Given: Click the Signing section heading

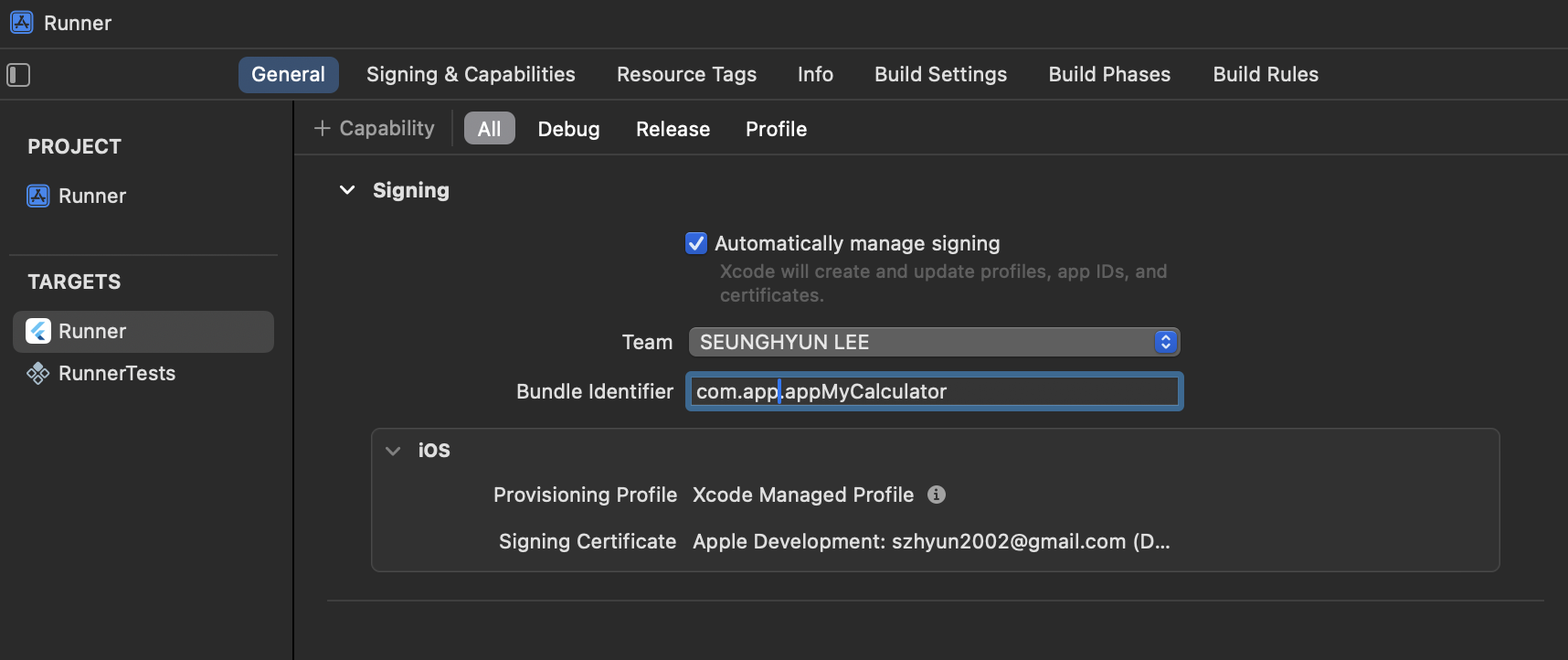Looking at the screenshot, I should [x=411, y=190].
